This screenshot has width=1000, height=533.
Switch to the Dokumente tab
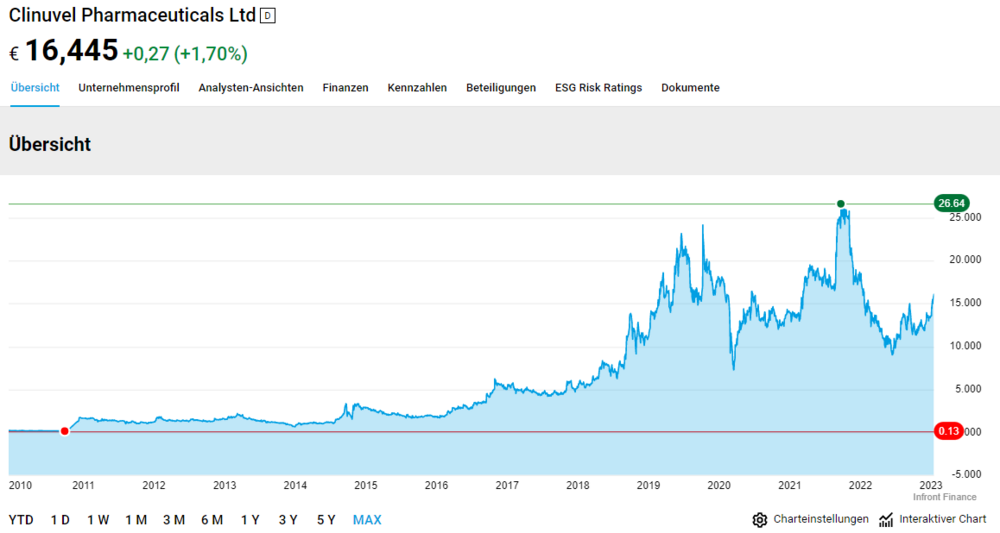click(690, 88)
